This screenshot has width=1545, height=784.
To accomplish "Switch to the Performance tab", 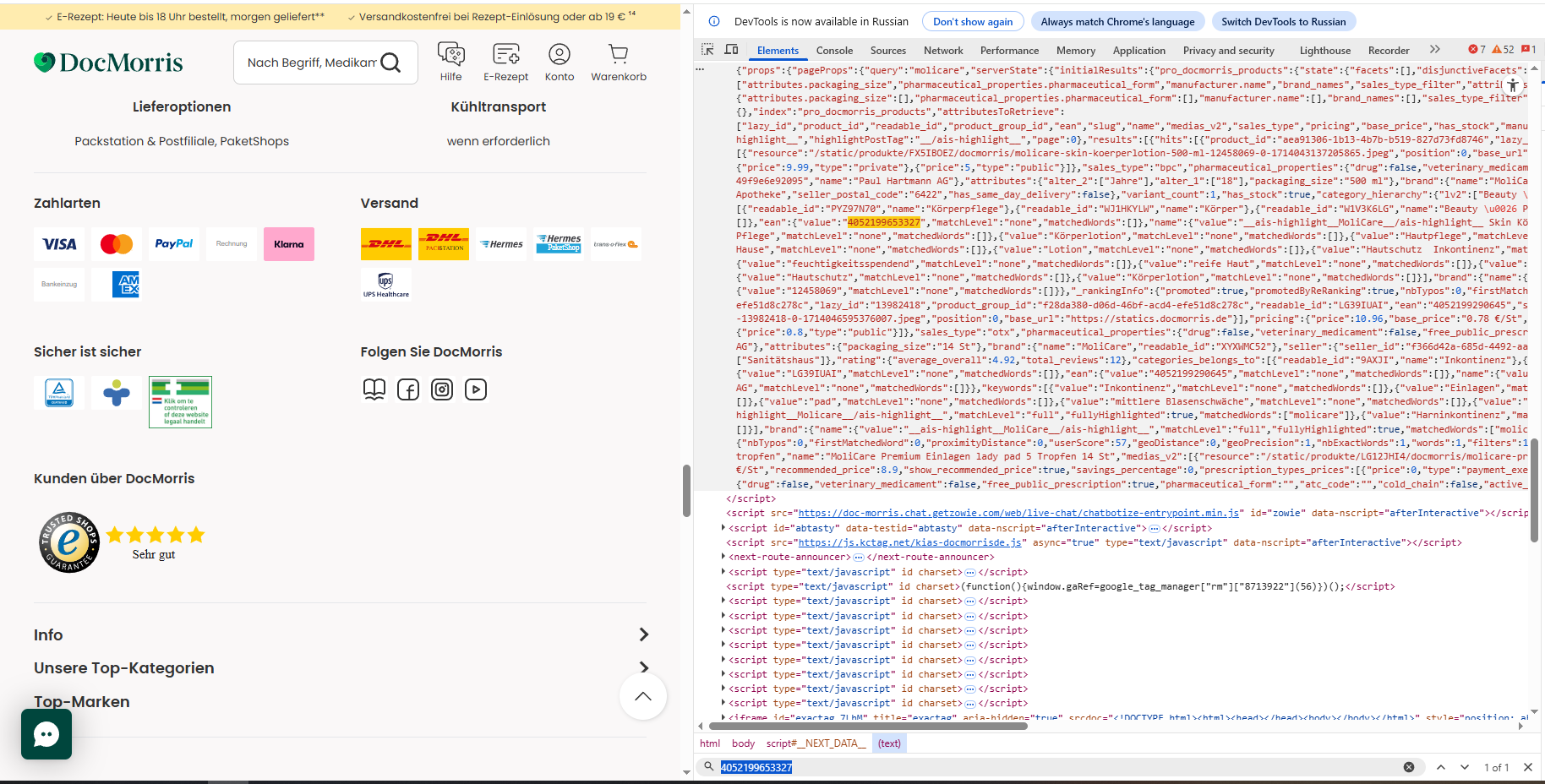I will click(1009, 51).
